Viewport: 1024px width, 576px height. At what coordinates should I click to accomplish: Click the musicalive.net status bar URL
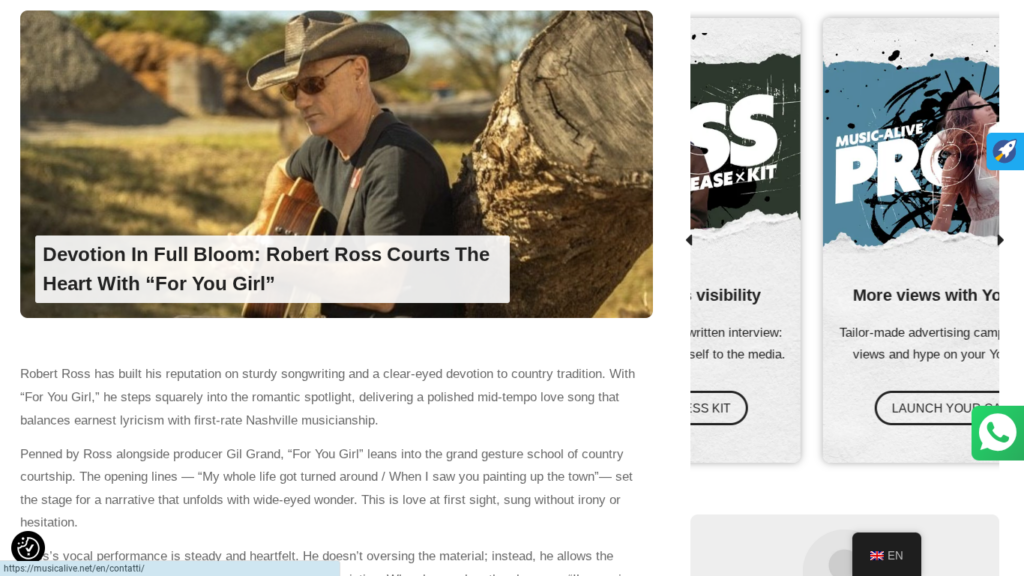74,568
